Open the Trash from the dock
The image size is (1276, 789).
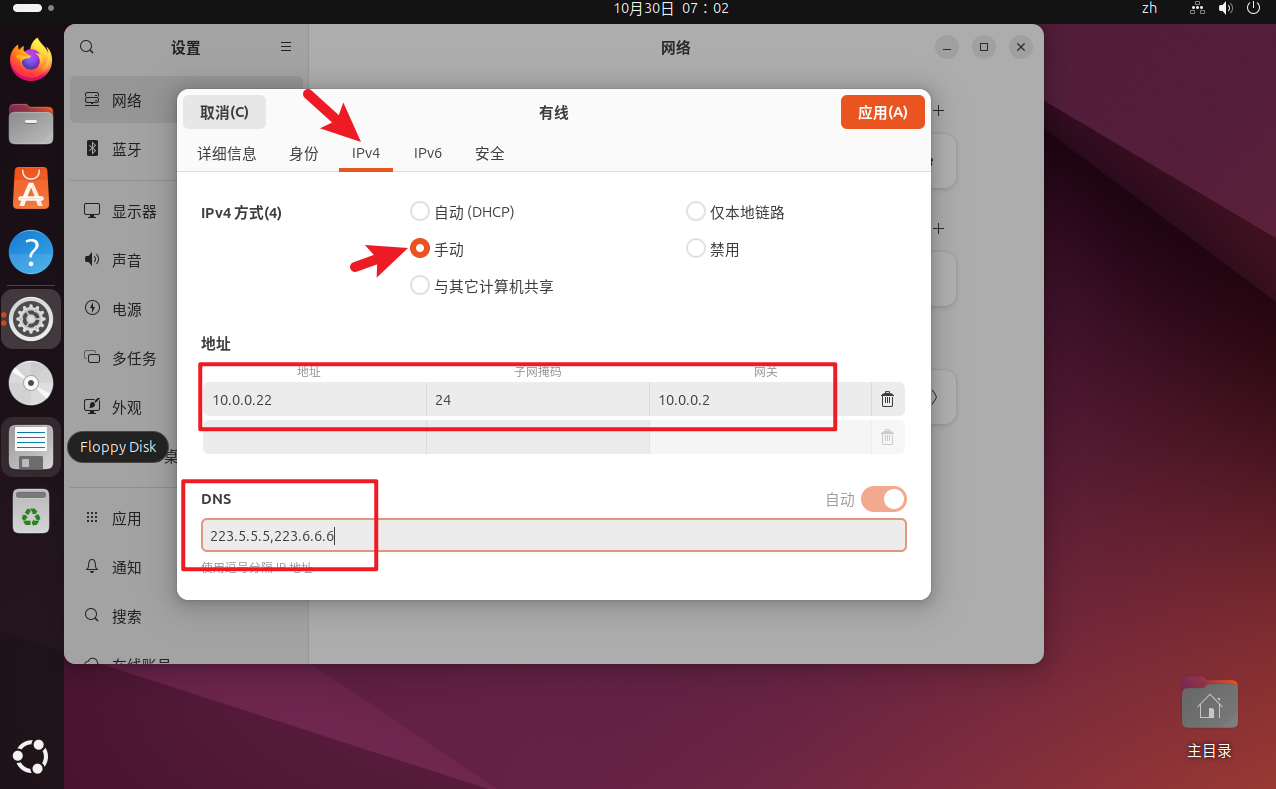click(31, 511)
